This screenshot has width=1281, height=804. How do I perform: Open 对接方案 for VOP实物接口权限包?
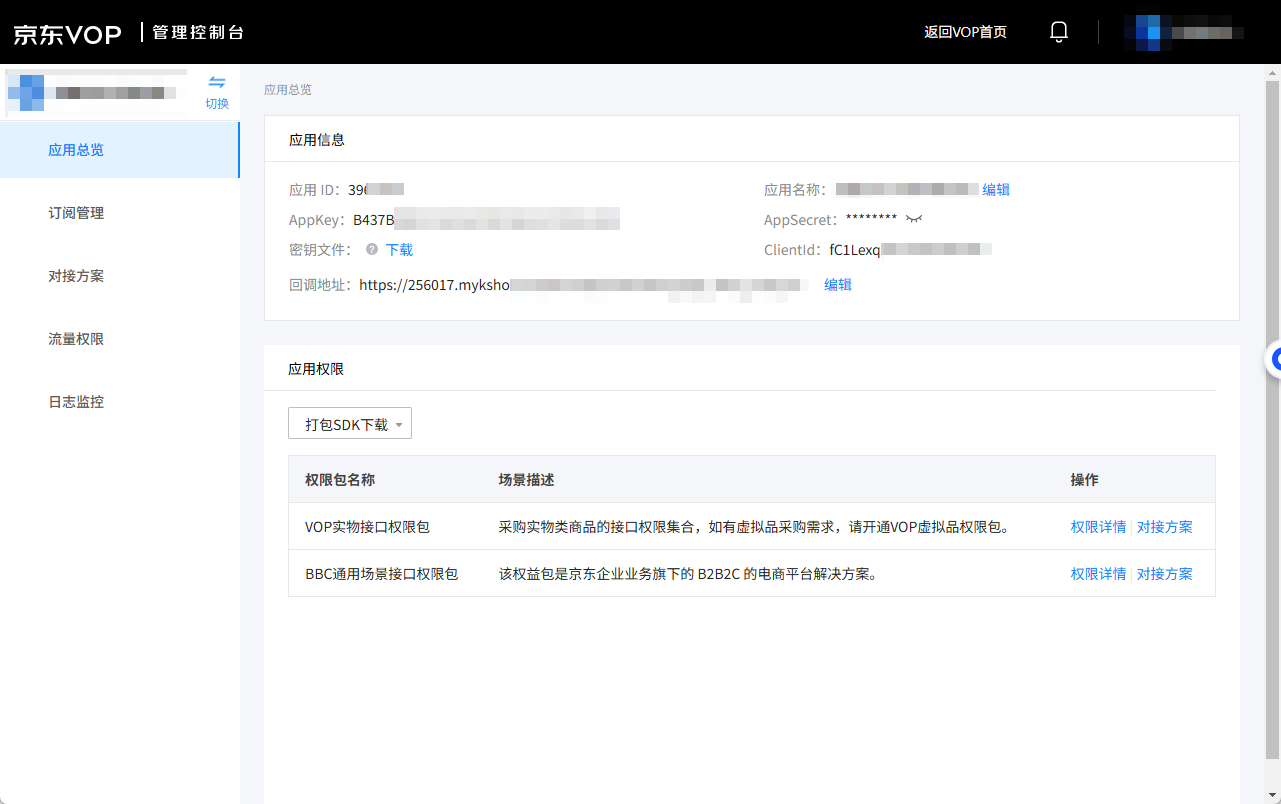1165,526
